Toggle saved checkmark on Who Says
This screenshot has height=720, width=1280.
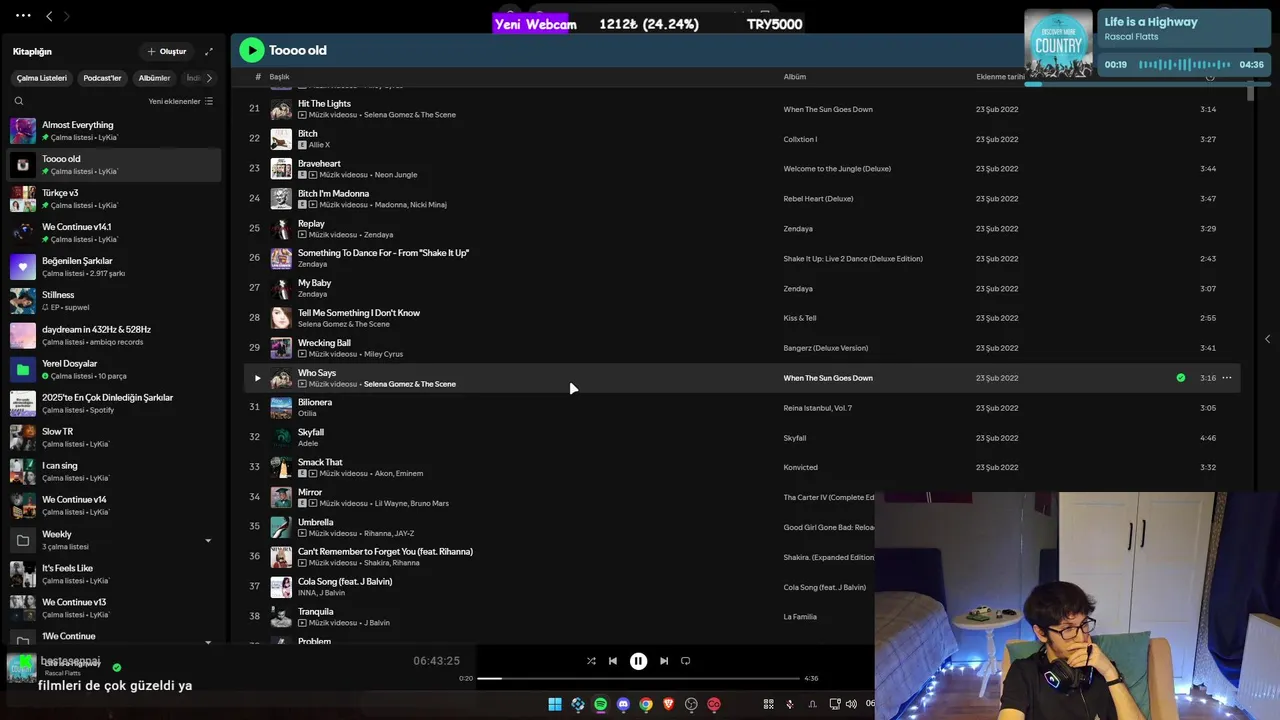coord(1181,378)
